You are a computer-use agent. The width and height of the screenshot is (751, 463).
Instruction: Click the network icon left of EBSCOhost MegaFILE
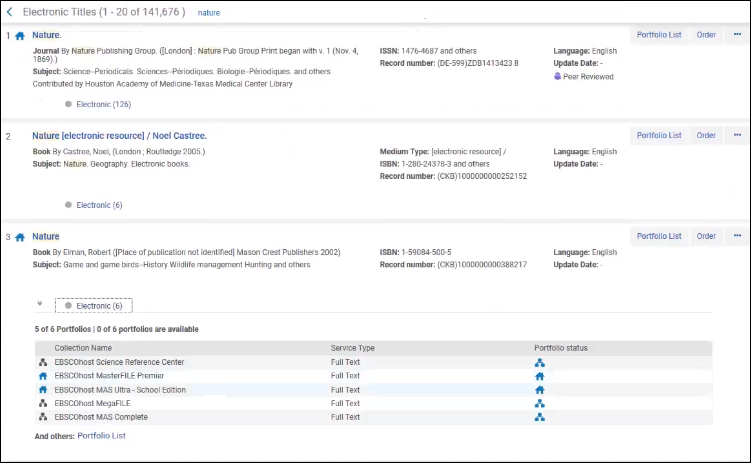pos(43,403)
